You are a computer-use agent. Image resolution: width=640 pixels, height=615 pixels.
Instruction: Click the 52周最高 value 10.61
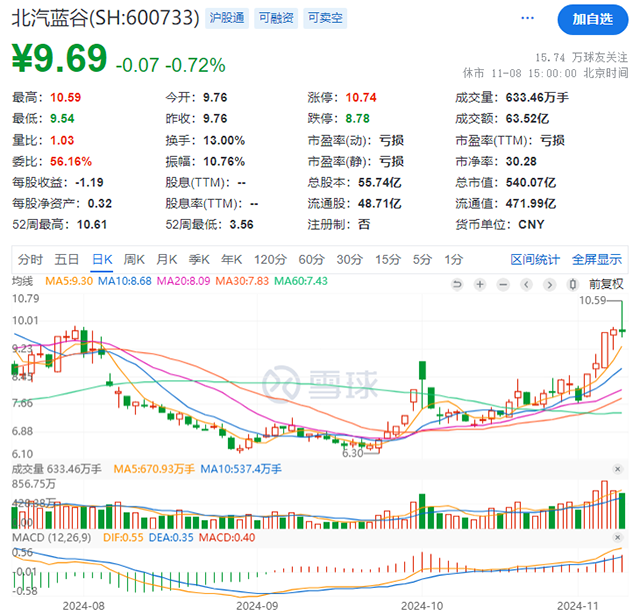pyautogui.click(x=92, y=225)
